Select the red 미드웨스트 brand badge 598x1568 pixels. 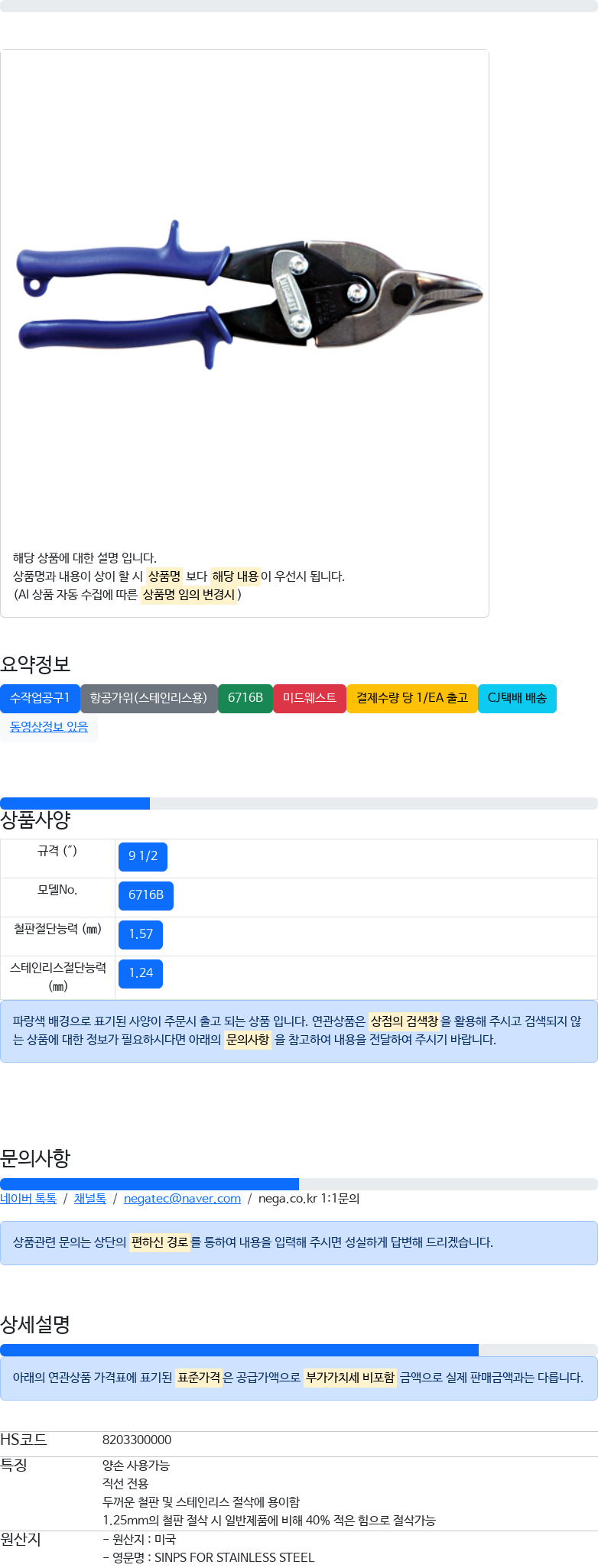pos(309,698)
